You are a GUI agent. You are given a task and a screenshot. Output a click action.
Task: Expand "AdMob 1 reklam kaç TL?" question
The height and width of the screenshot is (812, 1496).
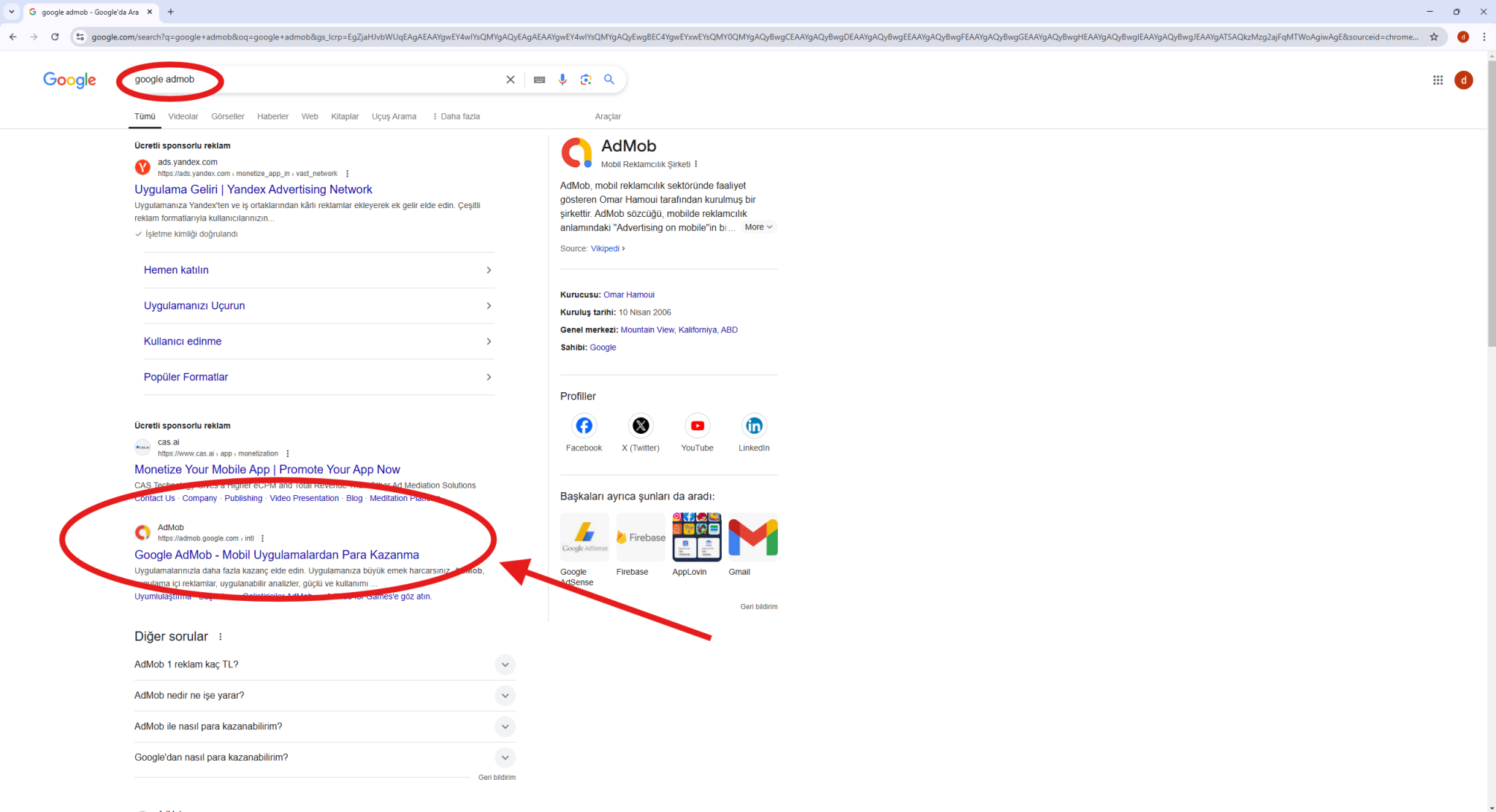point(505,664)
